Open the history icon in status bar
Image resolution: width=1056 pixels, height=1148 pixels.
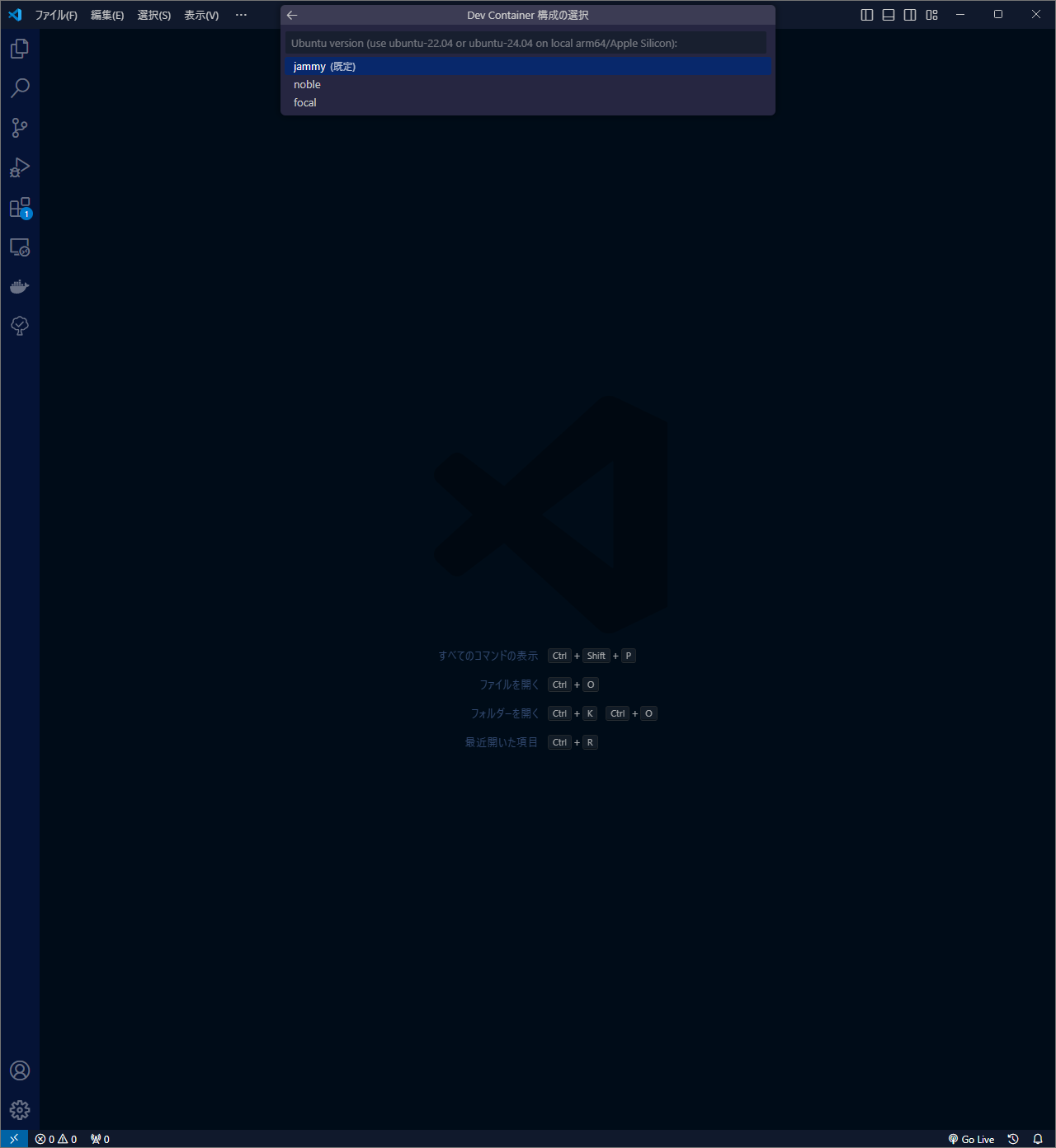coord(1013,1139)
